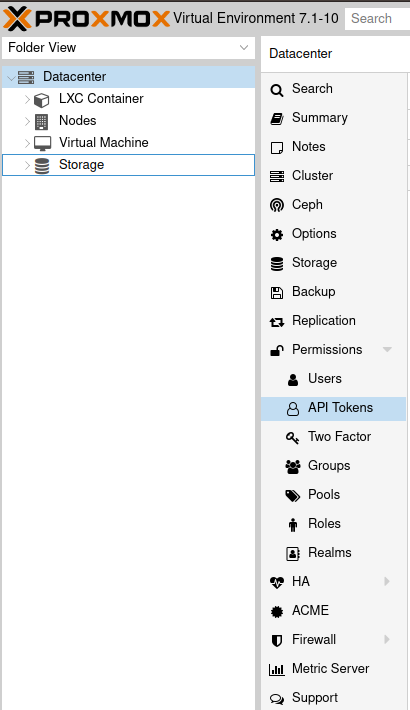Click the Nodes building icon

42,121
